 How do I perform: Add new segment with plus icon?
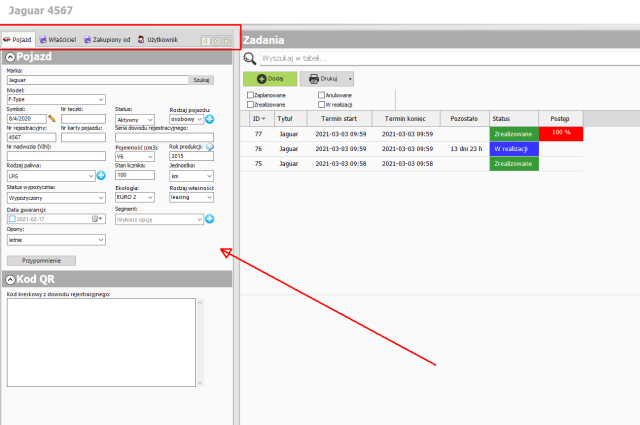click(209, 219)
